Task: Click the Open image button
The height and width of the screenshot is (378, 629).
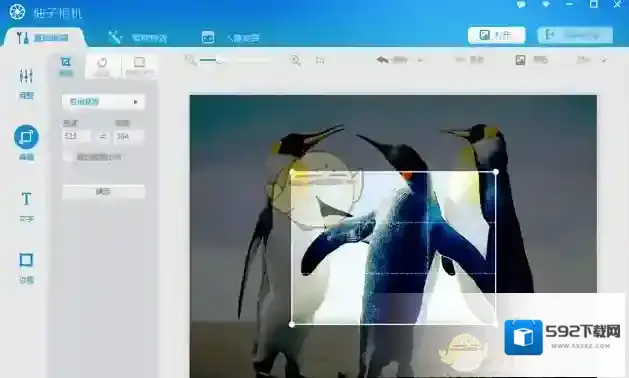Action: 497,35
